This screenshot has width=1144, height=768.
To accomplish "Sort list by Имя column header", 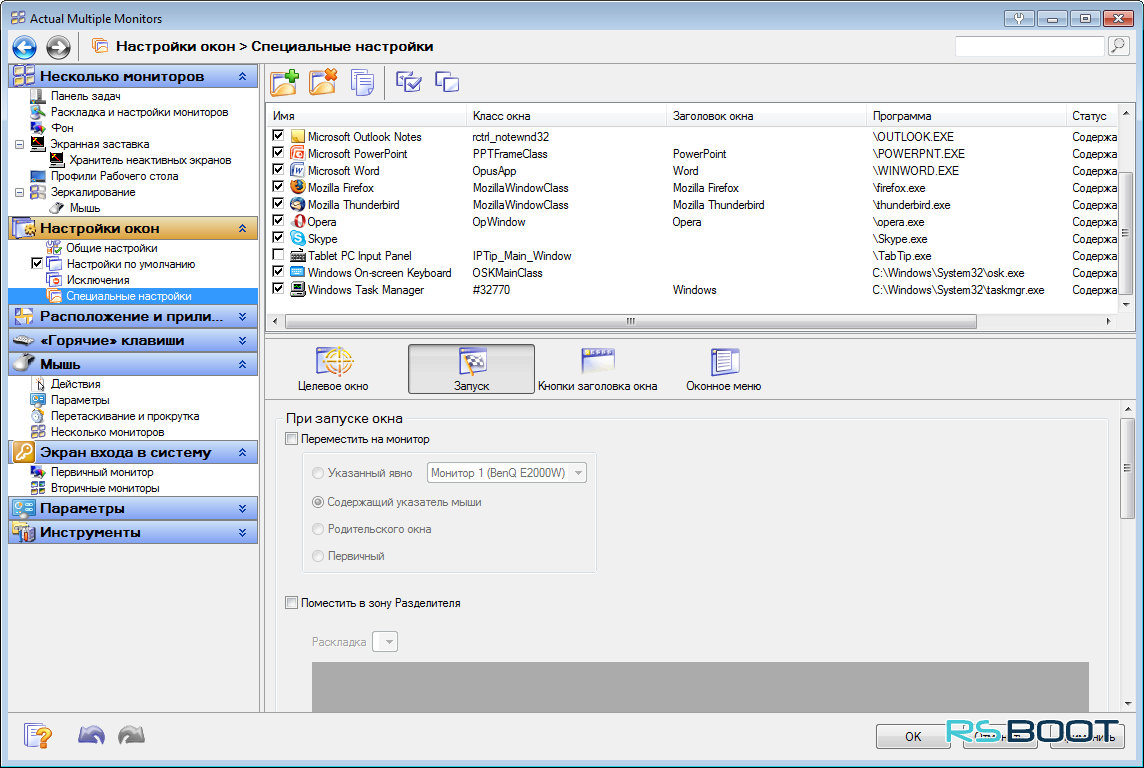I will [367, 116].
